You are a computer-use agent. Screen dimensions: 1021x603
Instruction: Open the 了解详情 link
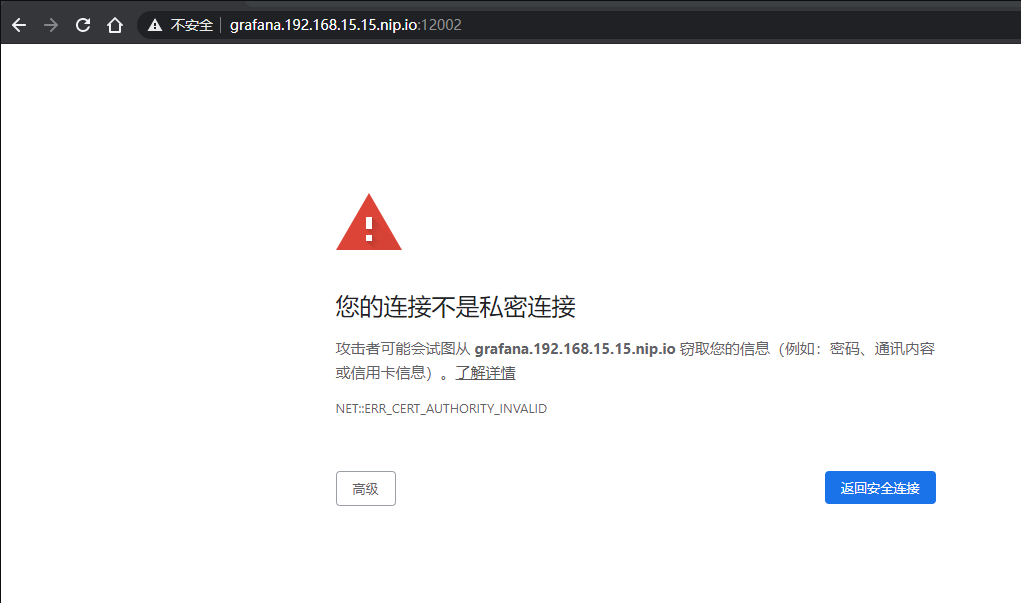[x=485, y=373]
